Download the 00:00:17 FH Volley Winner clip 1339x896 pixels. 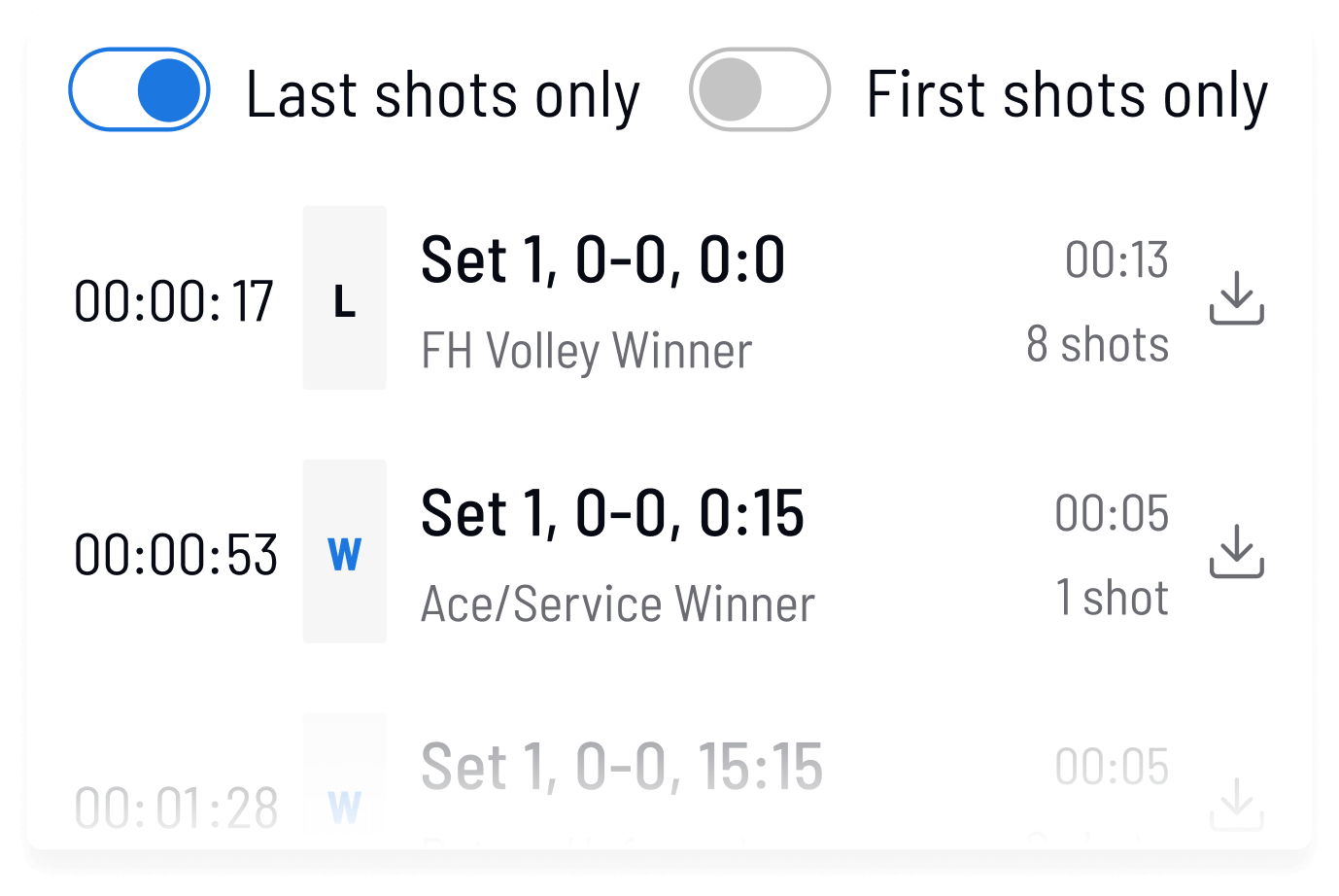pyautogui.click(x=1236, y=298)
